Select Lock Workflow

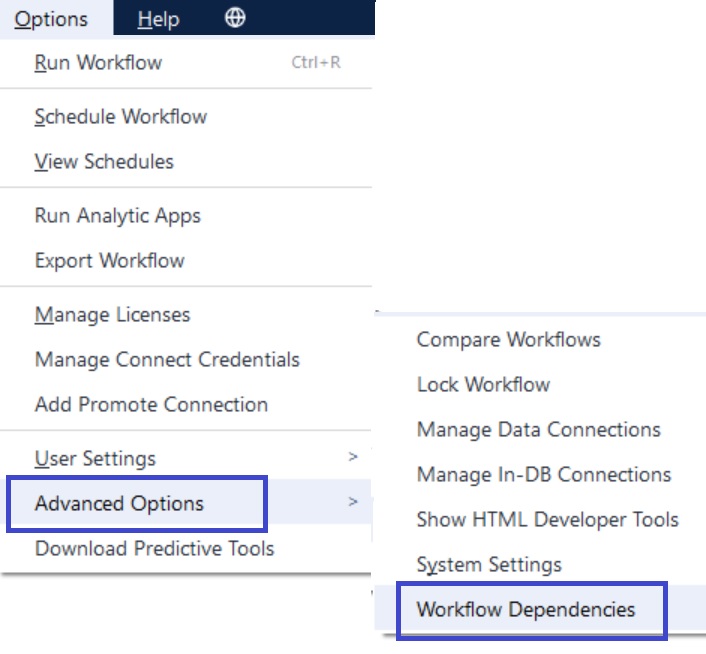[540, 384]
